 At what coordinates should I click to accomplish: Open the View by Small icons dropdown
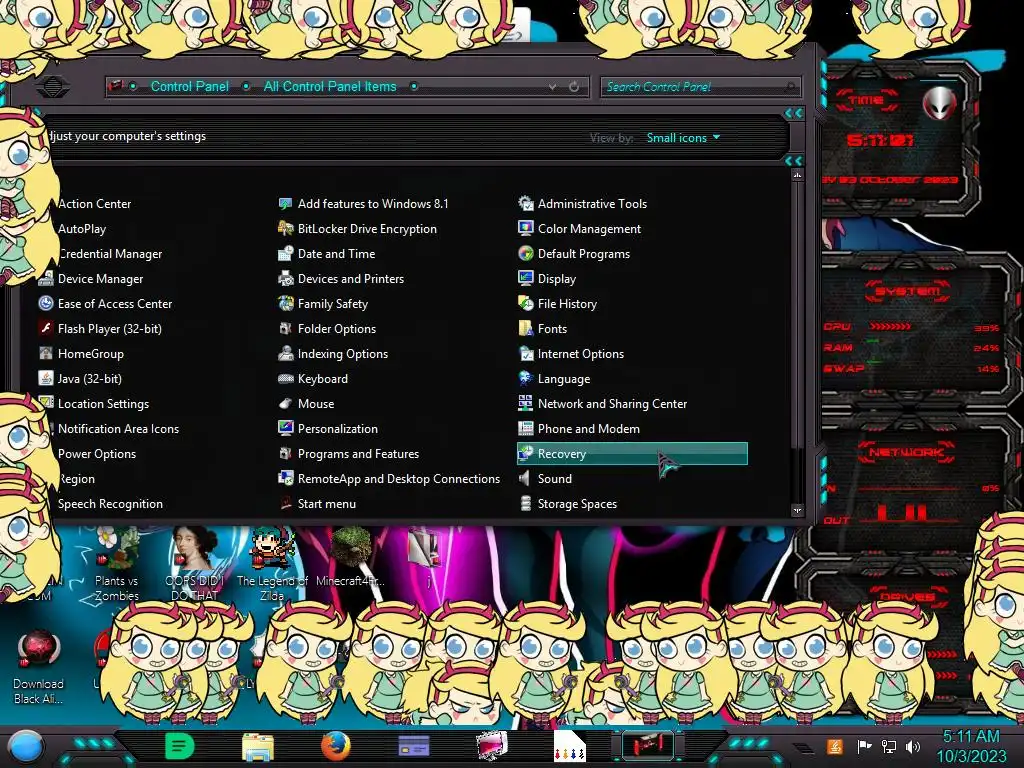683,138
